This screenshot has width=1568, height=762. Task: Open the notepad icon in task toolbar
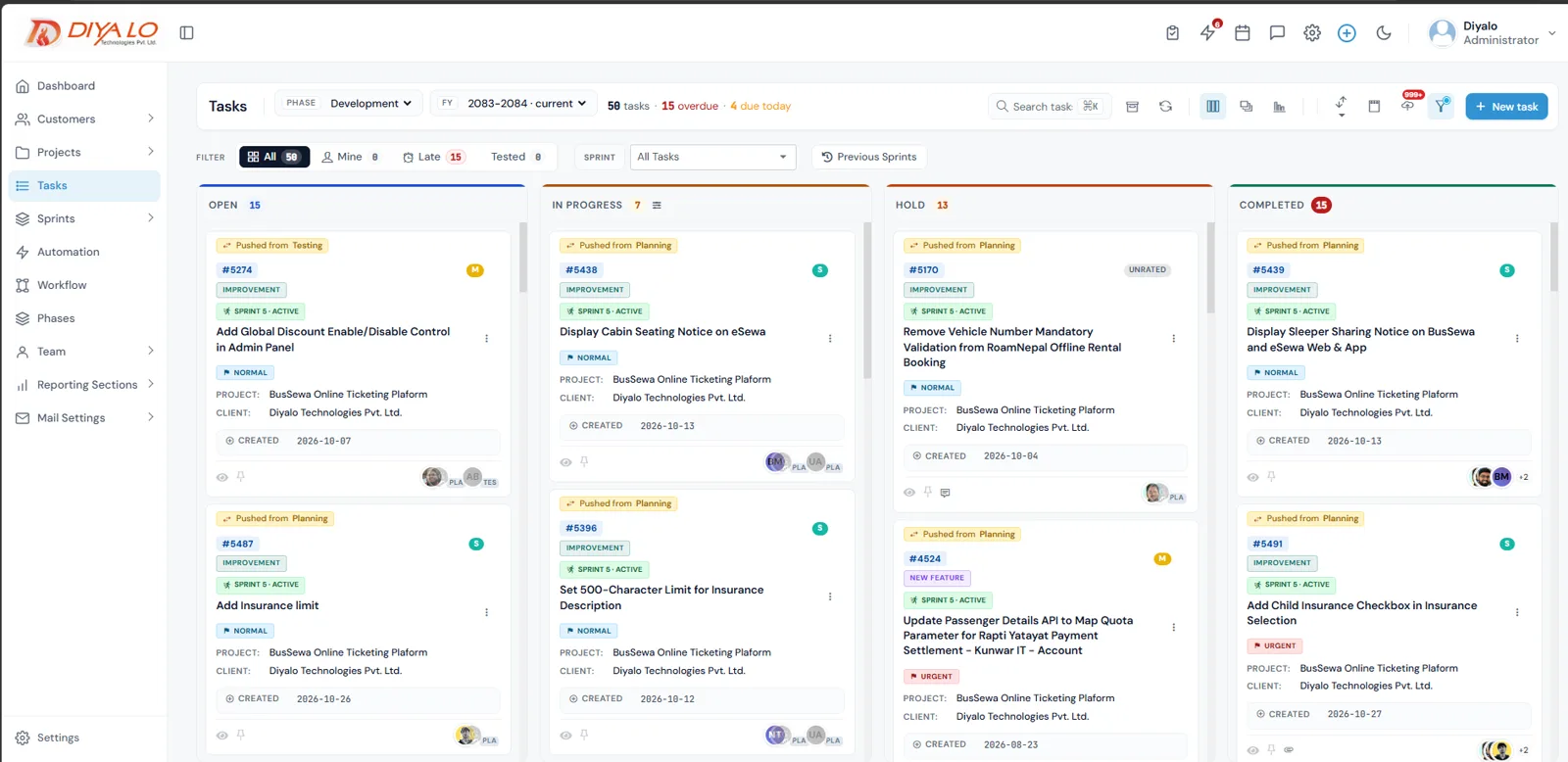1374,107
